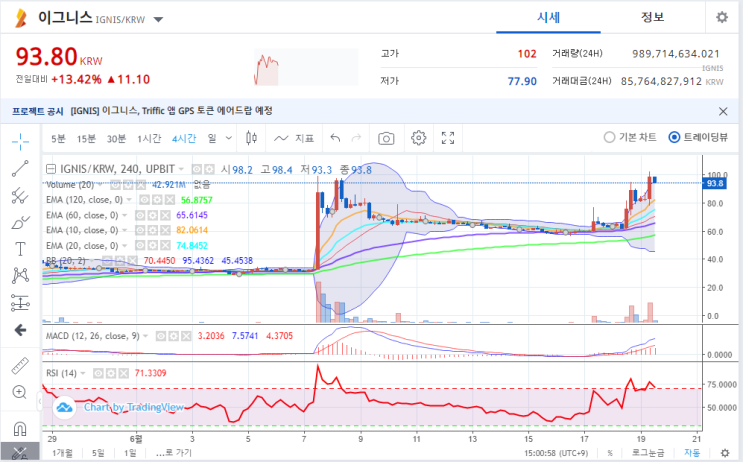743x462 pixels.
Task: Open settings for EMA 120 indicator
Action: pos(157,200)
